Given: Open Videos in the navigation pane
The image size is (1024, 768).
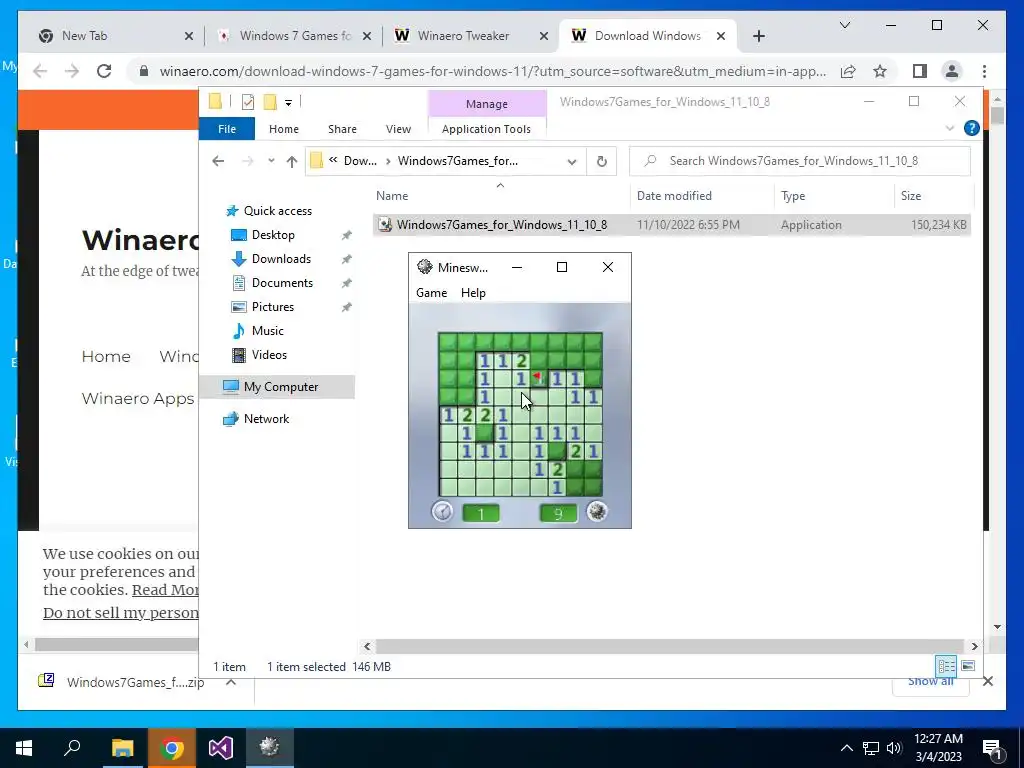Looking at the screenshot, I should click(x=269, y=355).
